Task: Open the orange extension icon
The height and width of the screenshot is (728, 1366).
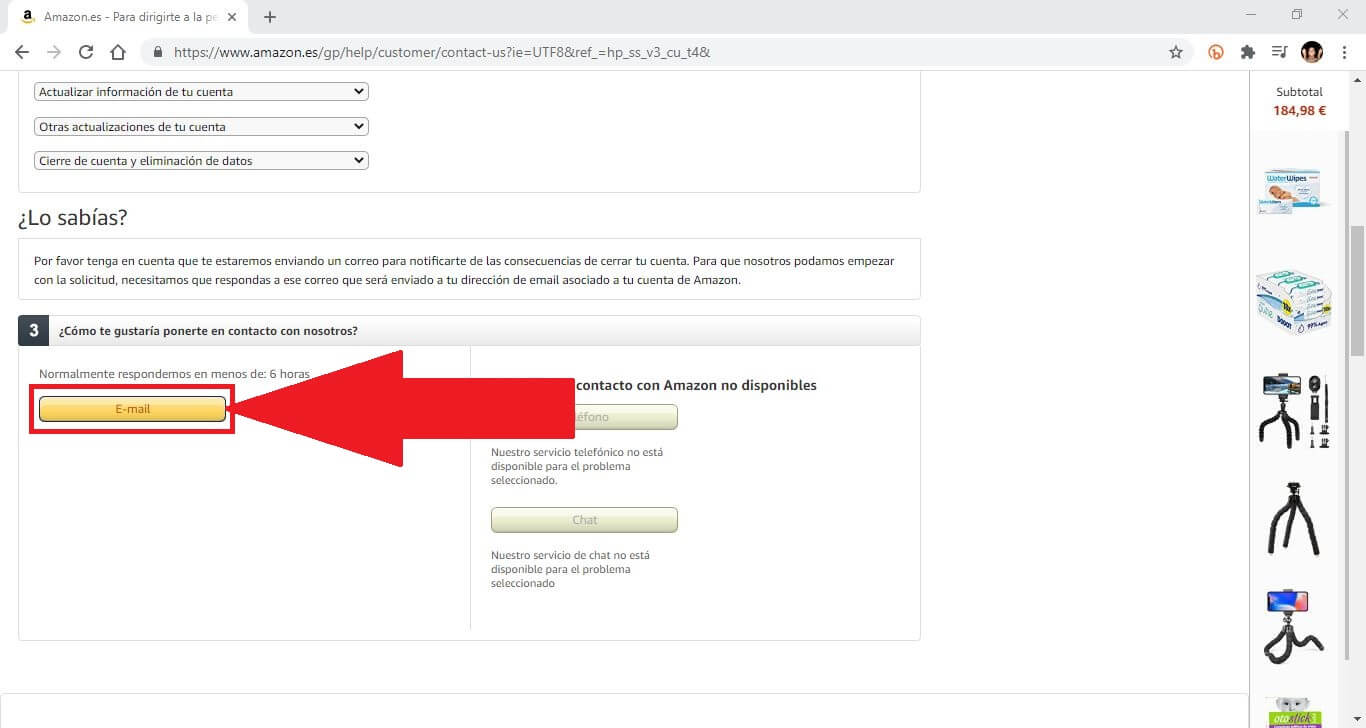Action: (1217, 52)
